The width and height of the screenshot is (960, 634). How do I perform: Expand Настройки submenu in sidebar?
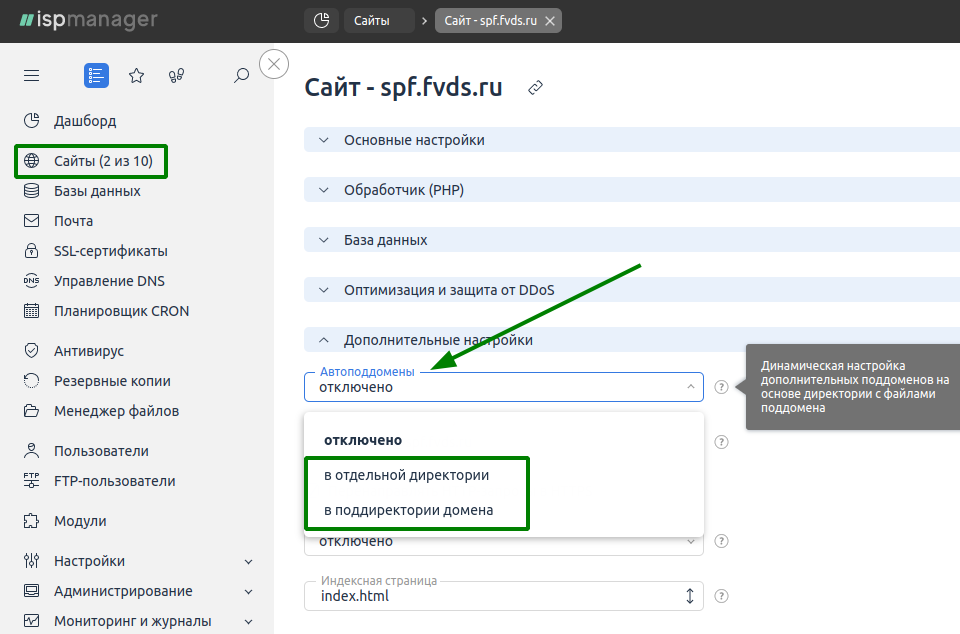tap(248, 562)
